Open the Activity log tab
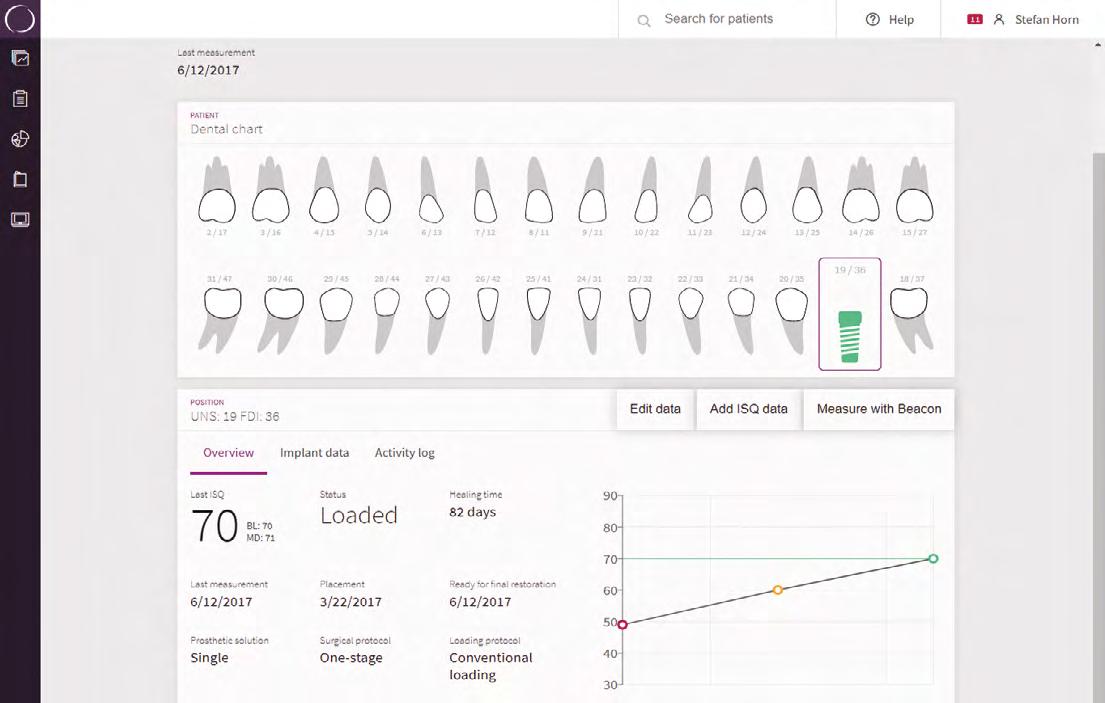Viewport: 1105px width, 703px height. pos(405,453)
